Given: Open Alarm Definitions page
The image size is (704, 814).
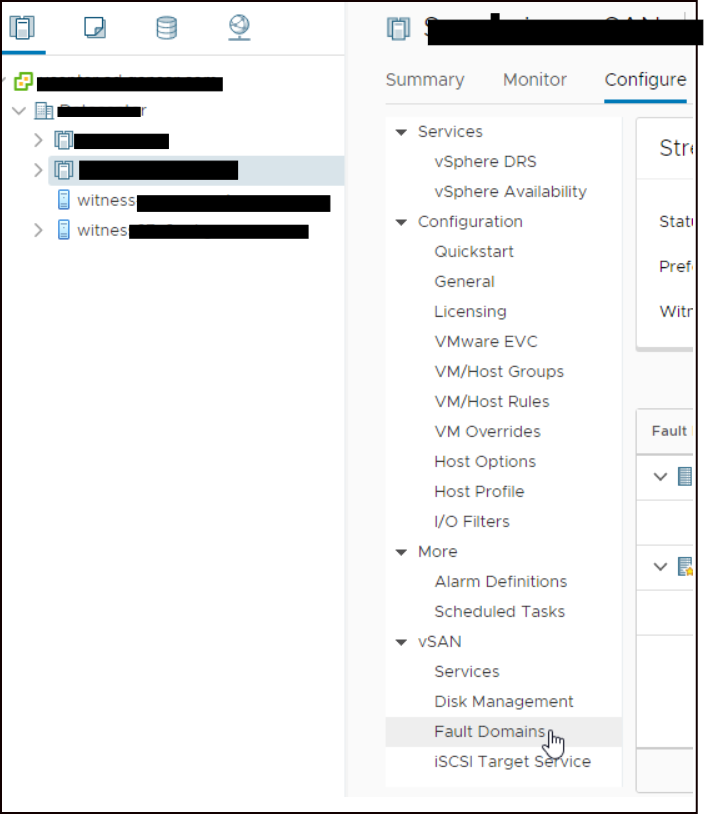Looking at the screenshot, I should click(500, 582).
